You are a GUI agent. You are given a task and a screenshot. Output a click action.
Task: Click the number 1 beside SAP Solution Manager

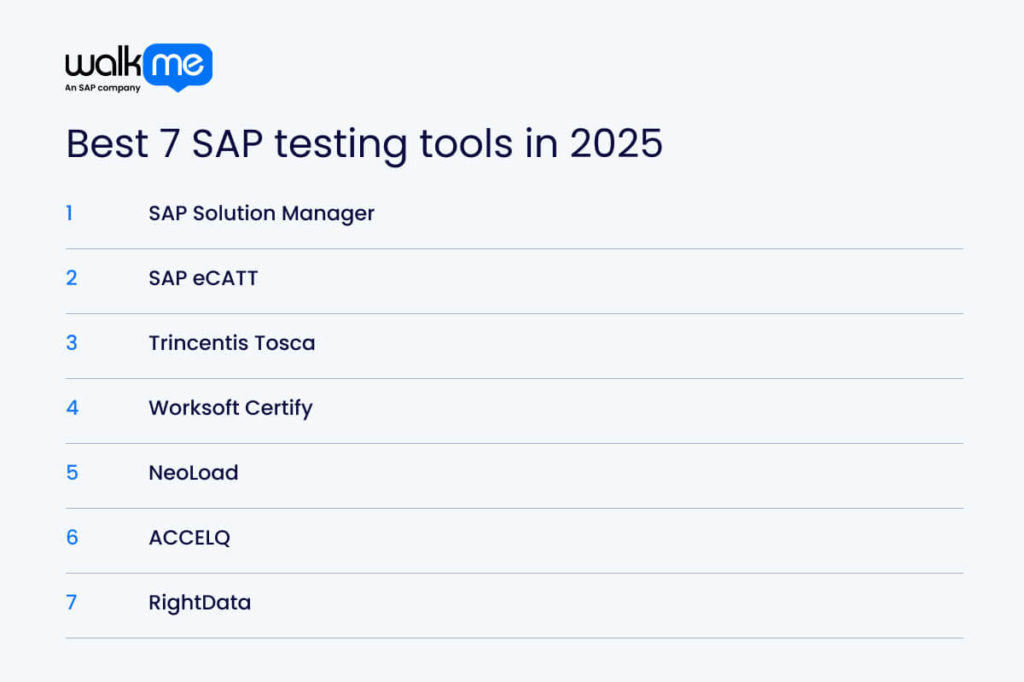click(x=69, y=213)
